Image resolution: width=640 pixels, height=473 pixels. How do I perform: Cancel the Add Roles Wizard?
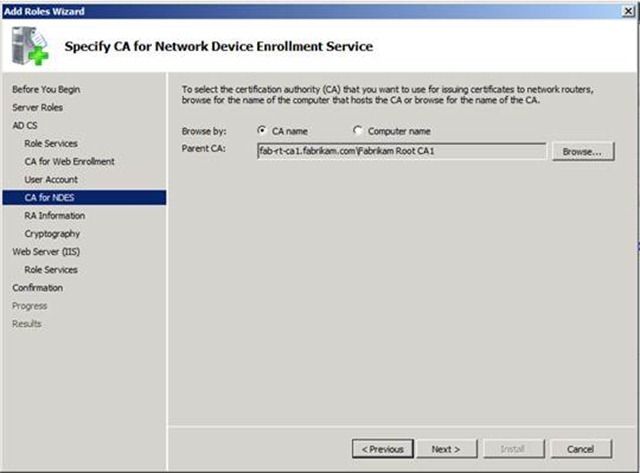point(581,449)
